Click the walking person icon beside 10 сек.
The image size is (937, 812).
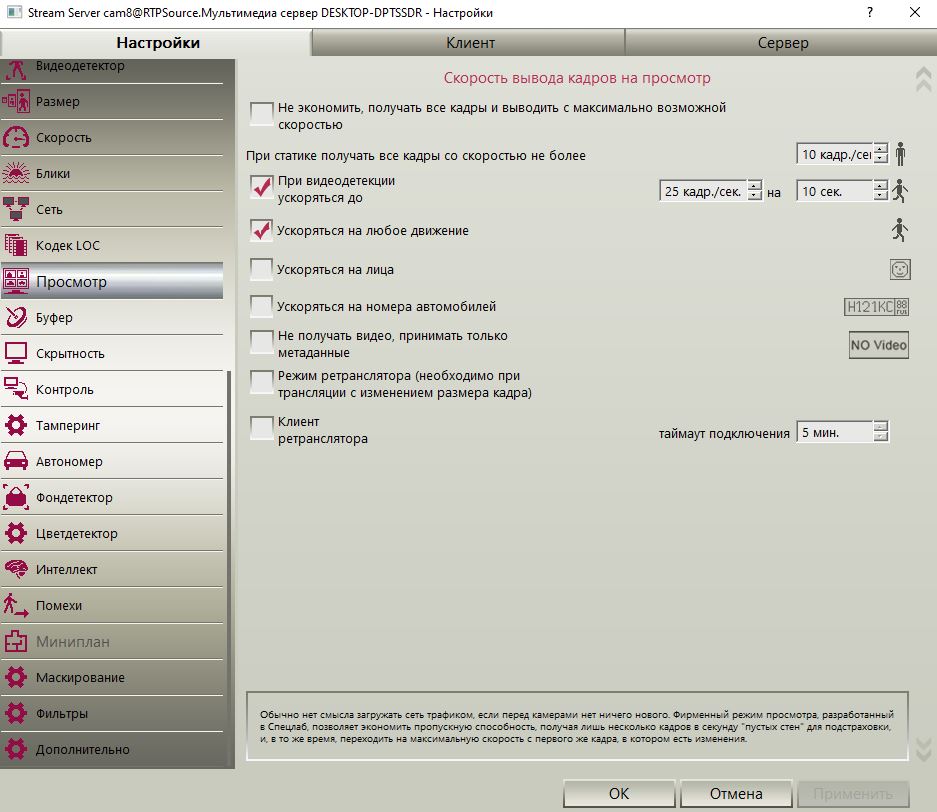coord(900,191)
